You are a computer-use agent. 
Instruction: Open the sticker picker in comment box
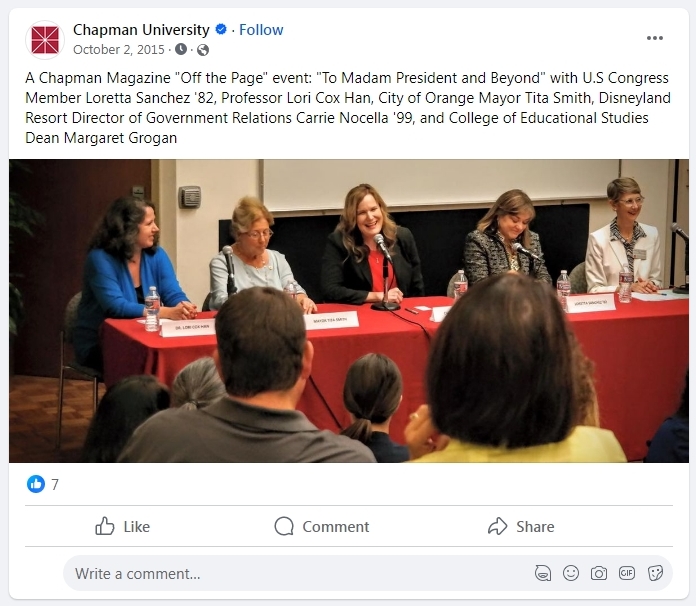[x=655, y=573]
